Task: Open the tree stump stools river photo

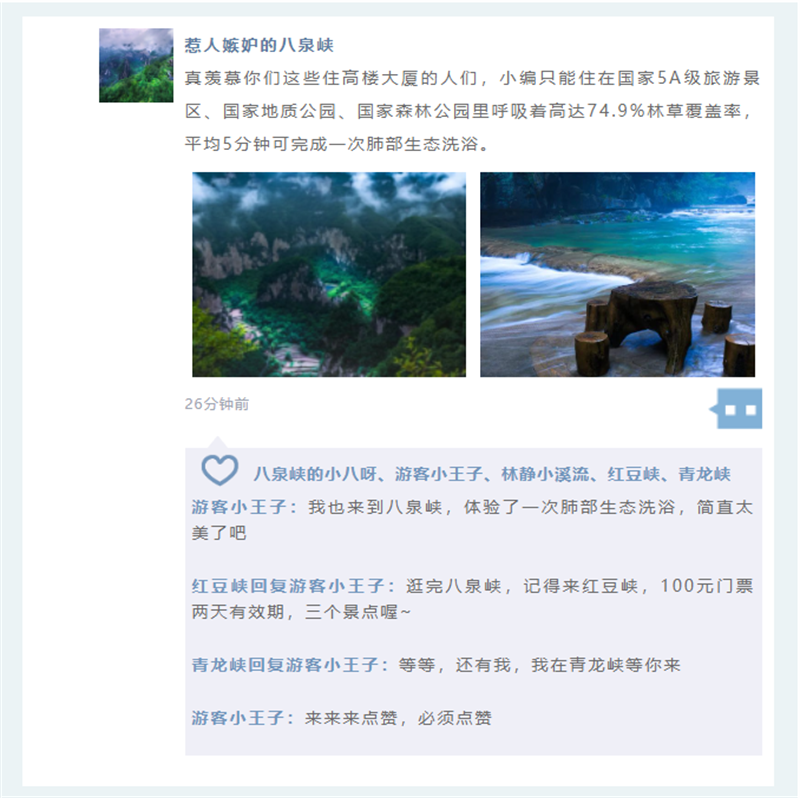Action: pos(617,275)
